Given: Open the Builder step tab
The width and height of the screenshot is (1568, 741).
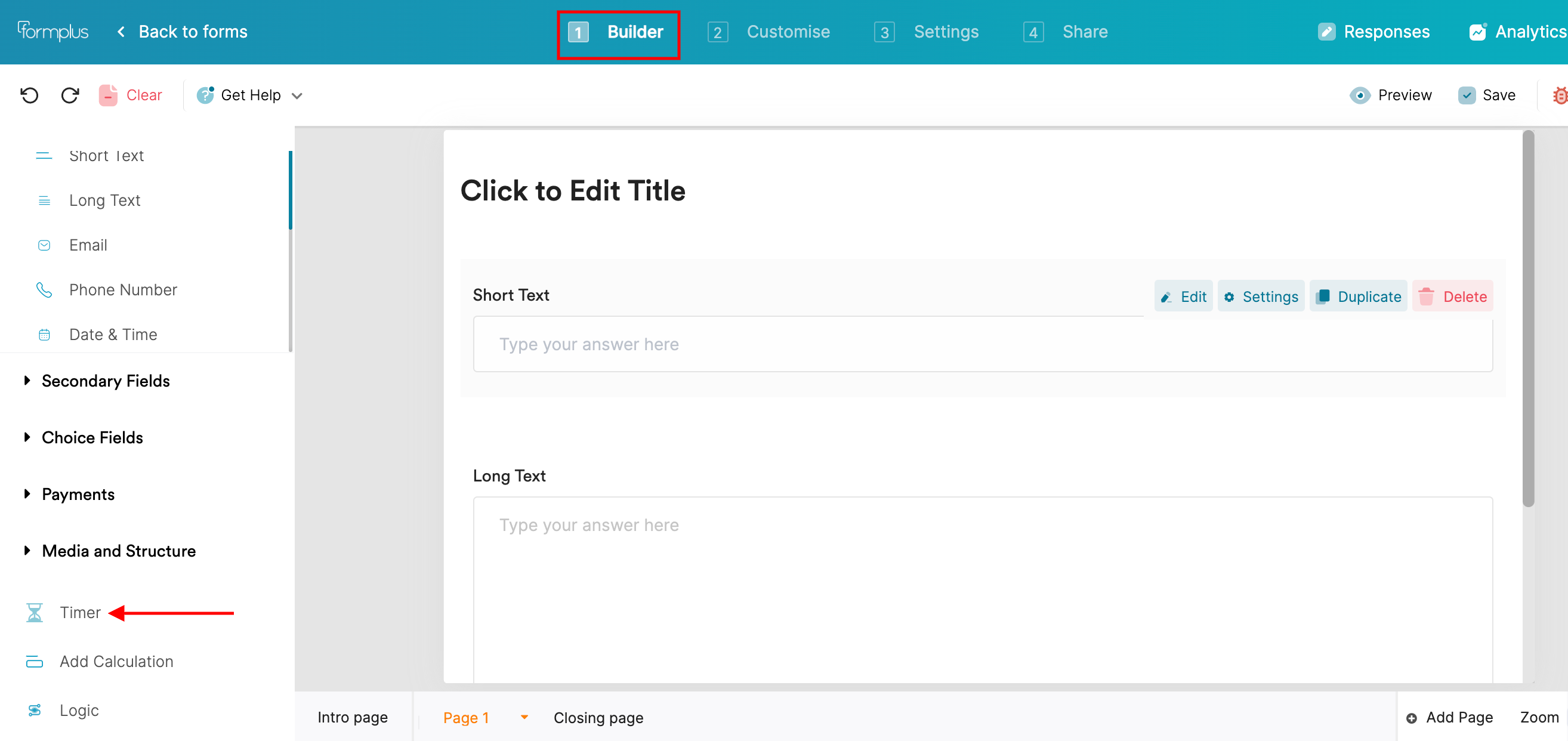Looking at the screenshot, I should pos(616,32).
